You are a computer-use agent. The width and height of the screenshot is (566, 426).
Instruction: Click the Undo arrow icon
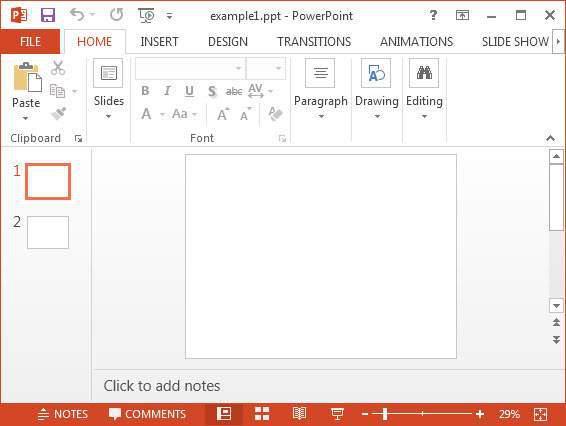tap(77, 15)
